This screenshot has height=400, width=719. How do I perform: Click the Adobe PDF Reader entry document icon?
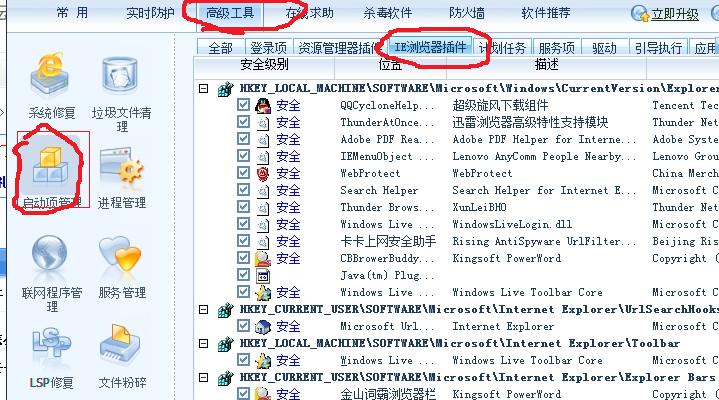coord(263,139)
